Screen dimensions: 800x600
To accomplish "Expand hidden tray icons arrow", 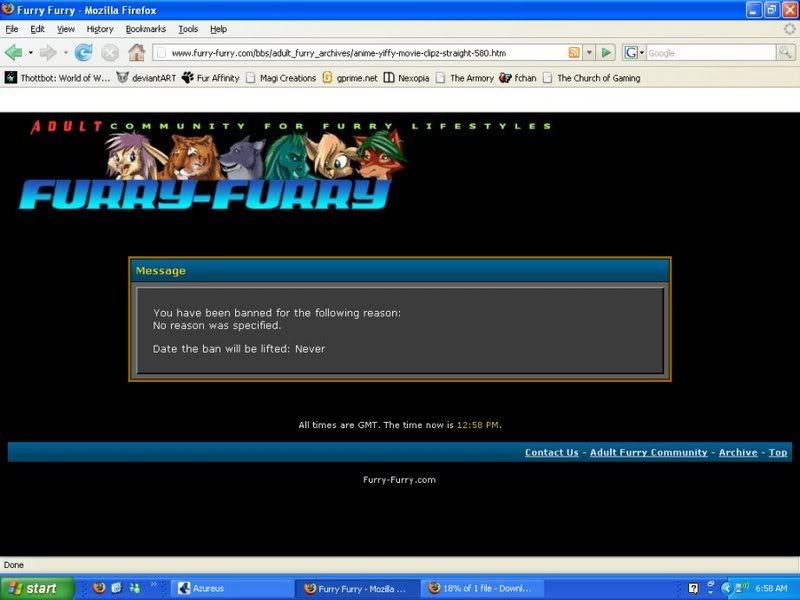I will pos(727,588).
